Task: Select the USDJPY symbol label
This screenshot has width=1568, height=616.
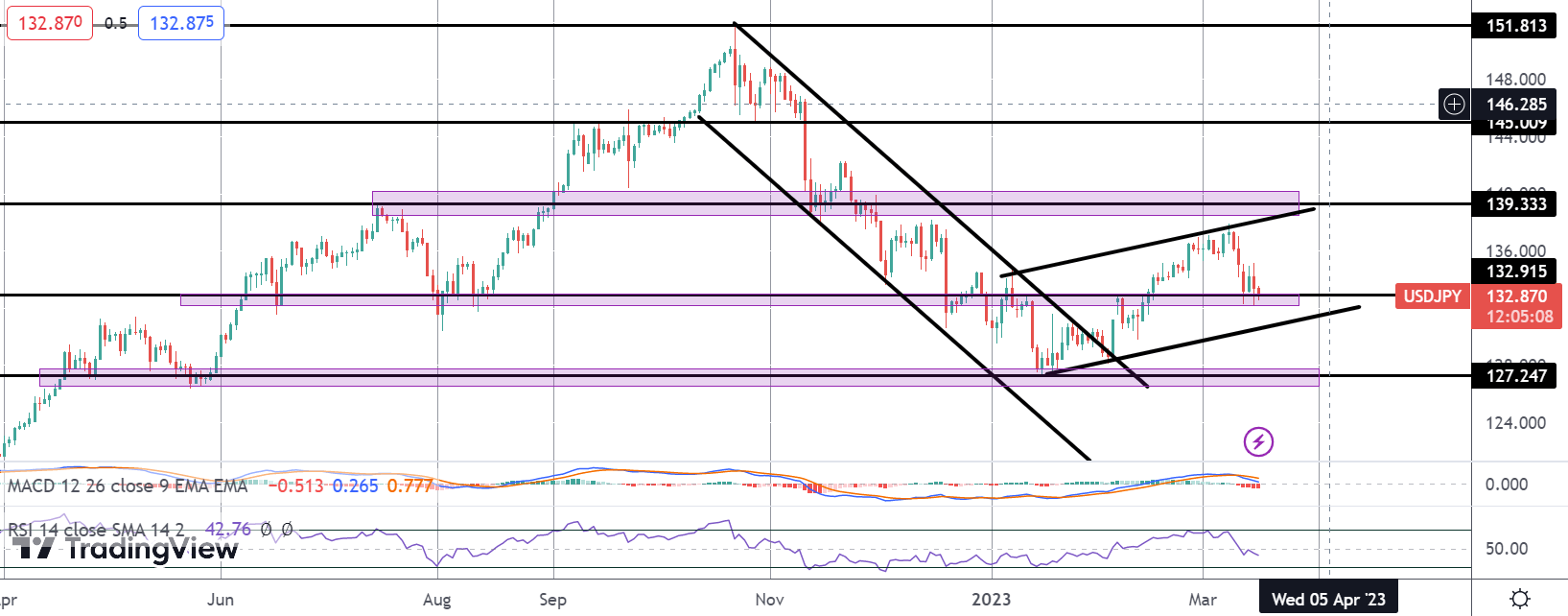Action: [1432, 296]
